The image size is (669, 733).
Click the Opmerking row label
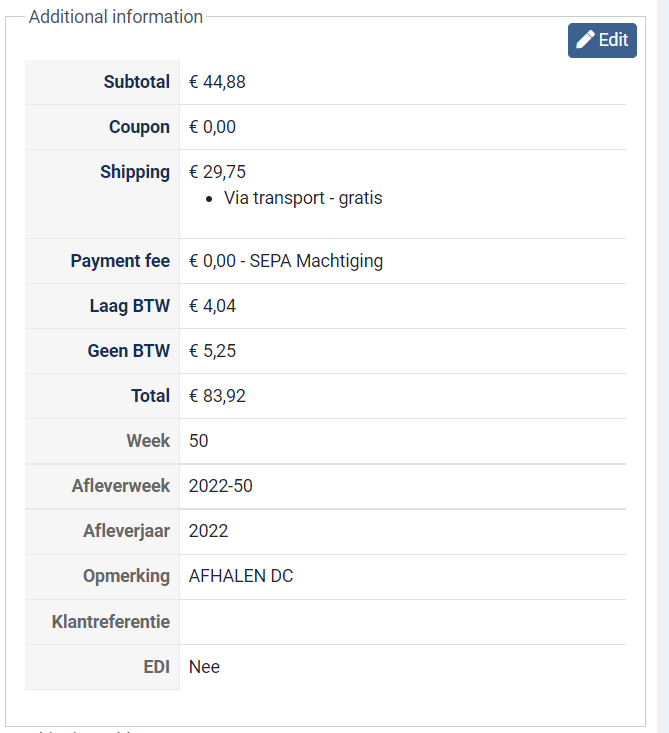pos(126,576)
